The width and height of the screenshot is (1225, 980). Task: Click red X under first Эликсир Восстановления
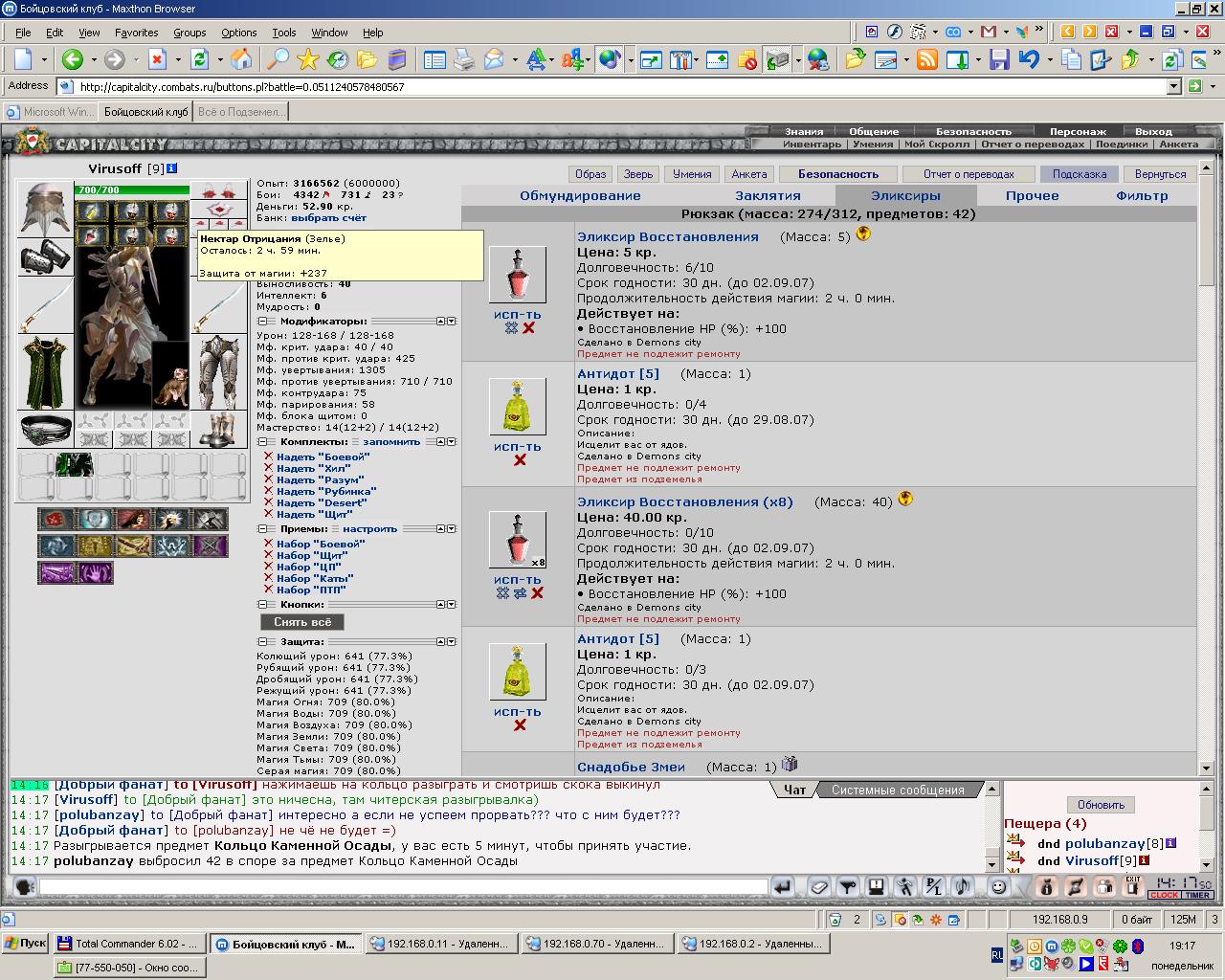528,328
